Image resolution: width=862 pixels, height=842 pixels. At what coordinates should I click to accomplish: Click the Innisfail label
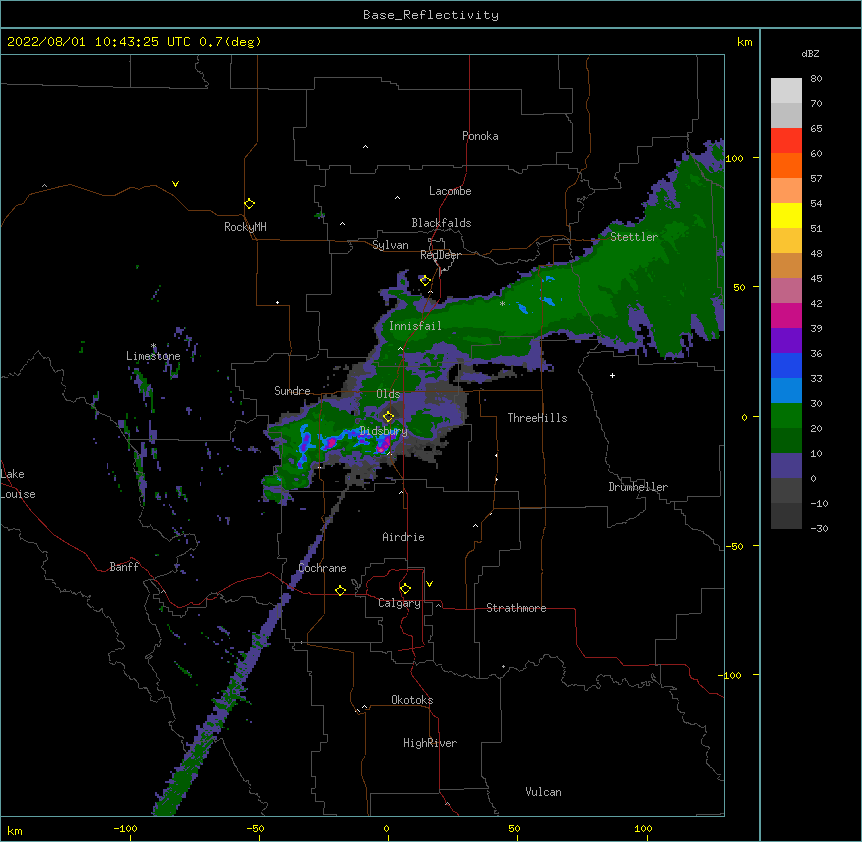[415, 326]
